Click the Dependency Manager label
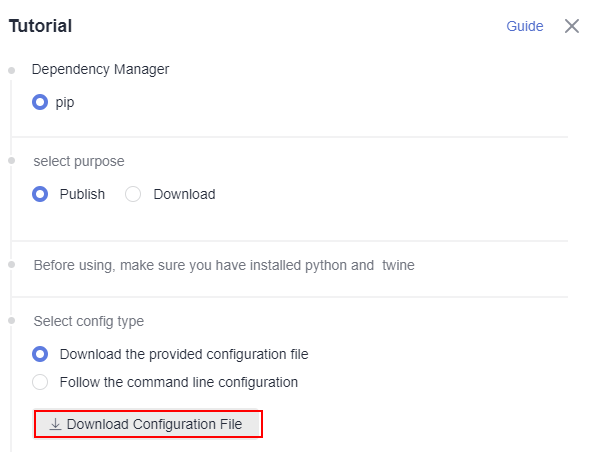 [100, 70]
